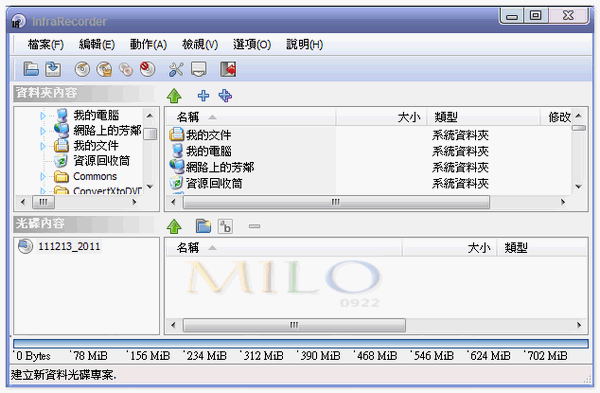Image resolution: width=600 pixels, height=393 pixels.
Task: Select 資源回收筒 icon in file list
Action: [176, 183]
